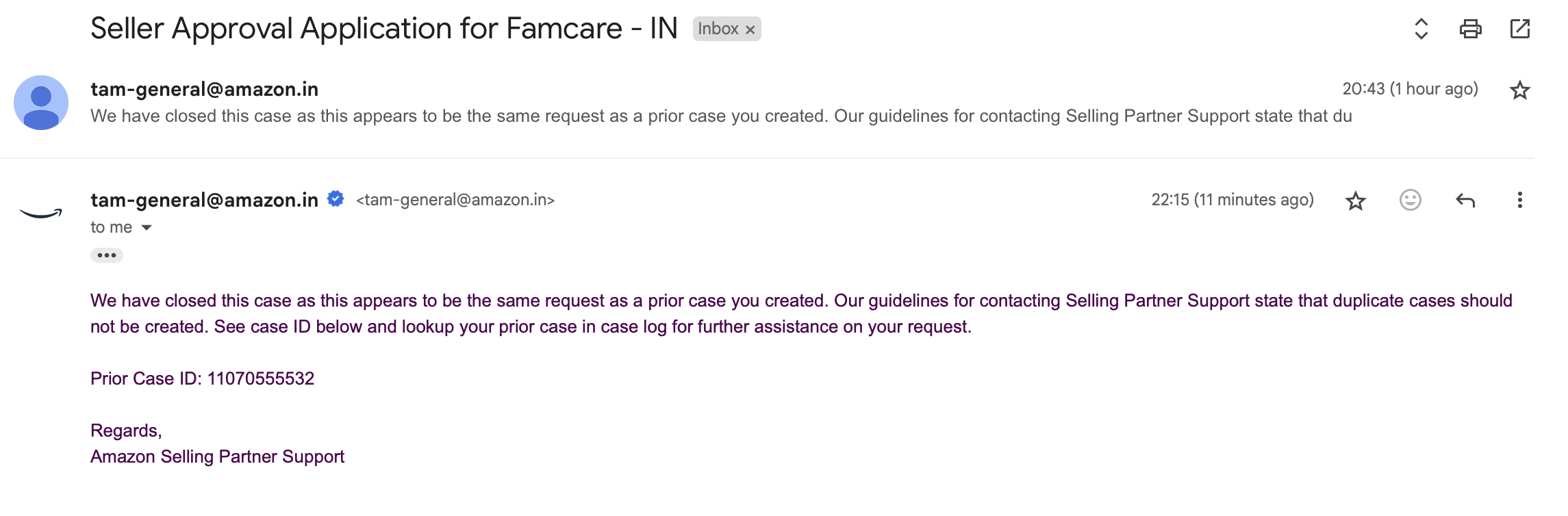The image size is (1568, 516).
Task: Open conversation in new window
Action: (1519, 29)
